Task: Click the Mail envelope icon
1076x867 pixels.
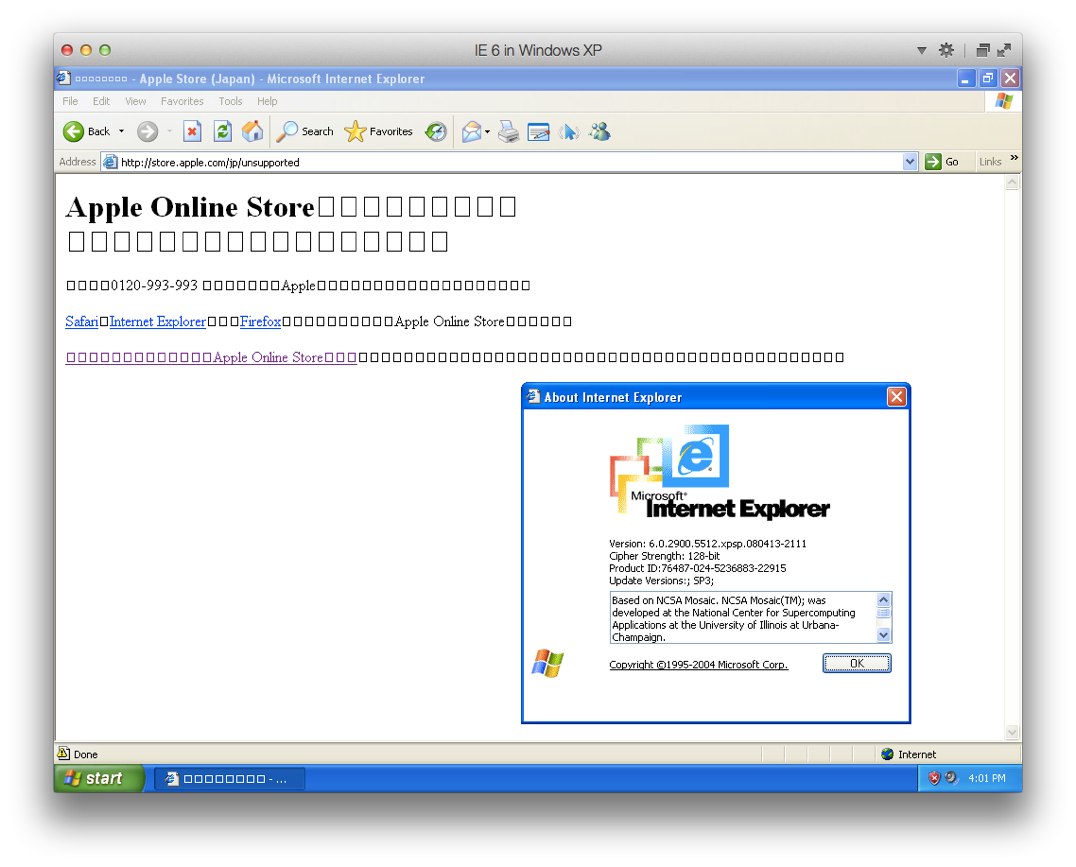Action: click(471, 131)
